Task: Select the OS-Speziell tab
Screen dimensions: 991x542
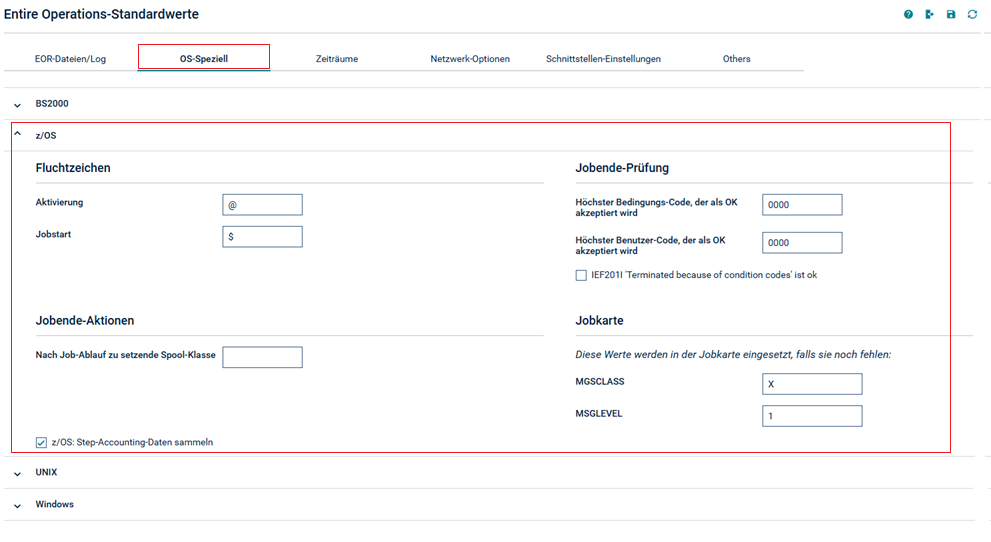Action: [x=204, y=59]
